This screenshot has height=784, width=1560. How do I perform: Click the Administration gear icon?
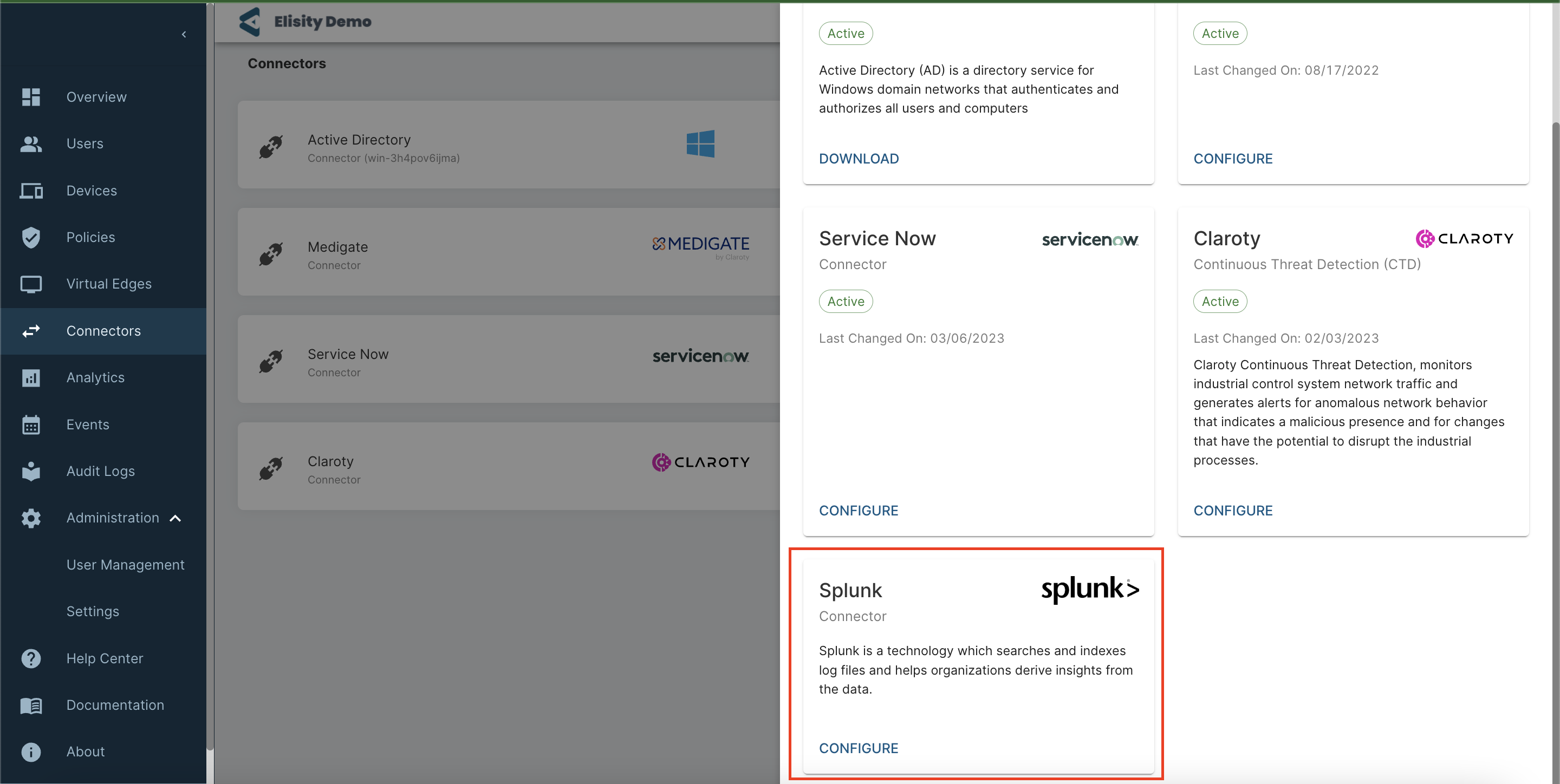(x=31, y=518)
